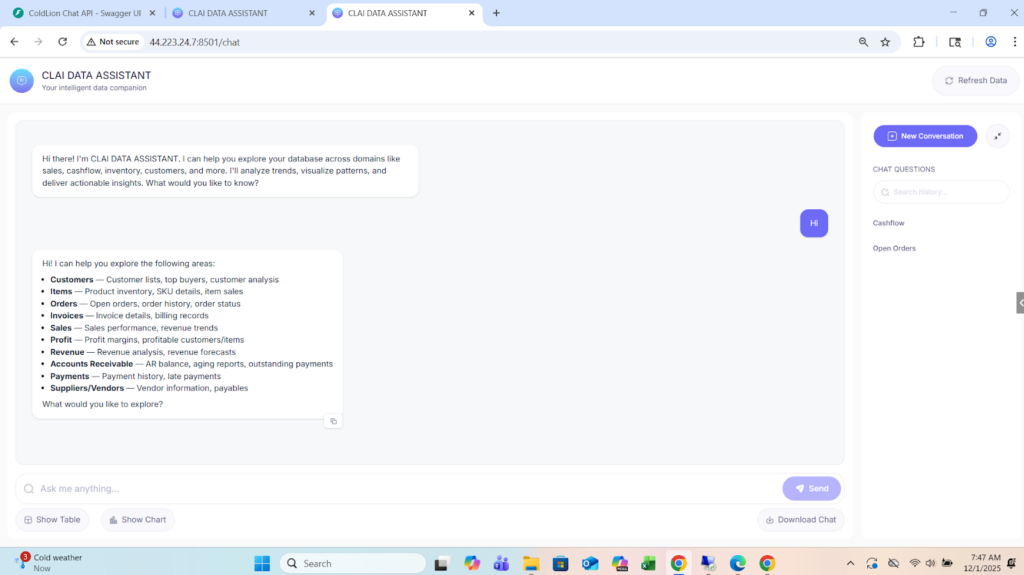The height and width of the screenshot is (575, 1024).
Task: Copy the assistant's reply with the copy icon
Action: coord(334,421)
